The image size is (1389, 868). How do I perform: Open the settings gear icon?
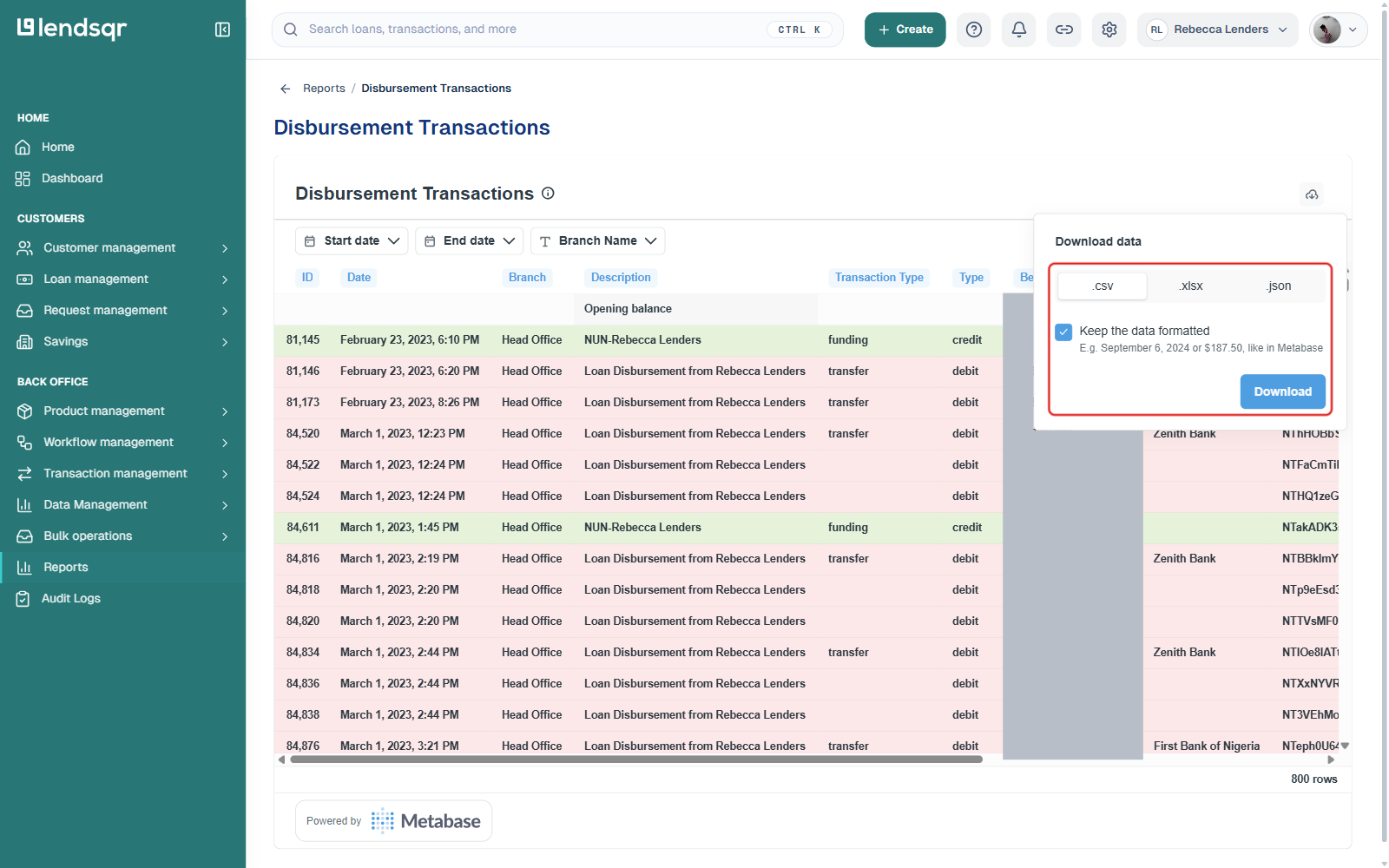coord(1109,30)
